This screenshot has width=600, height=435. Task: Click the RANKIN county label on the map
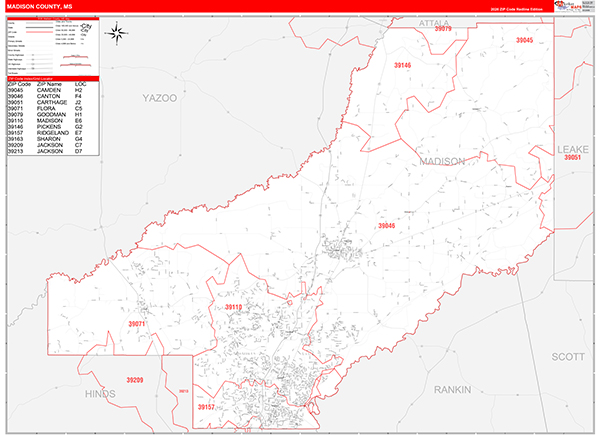coord(452,389)
